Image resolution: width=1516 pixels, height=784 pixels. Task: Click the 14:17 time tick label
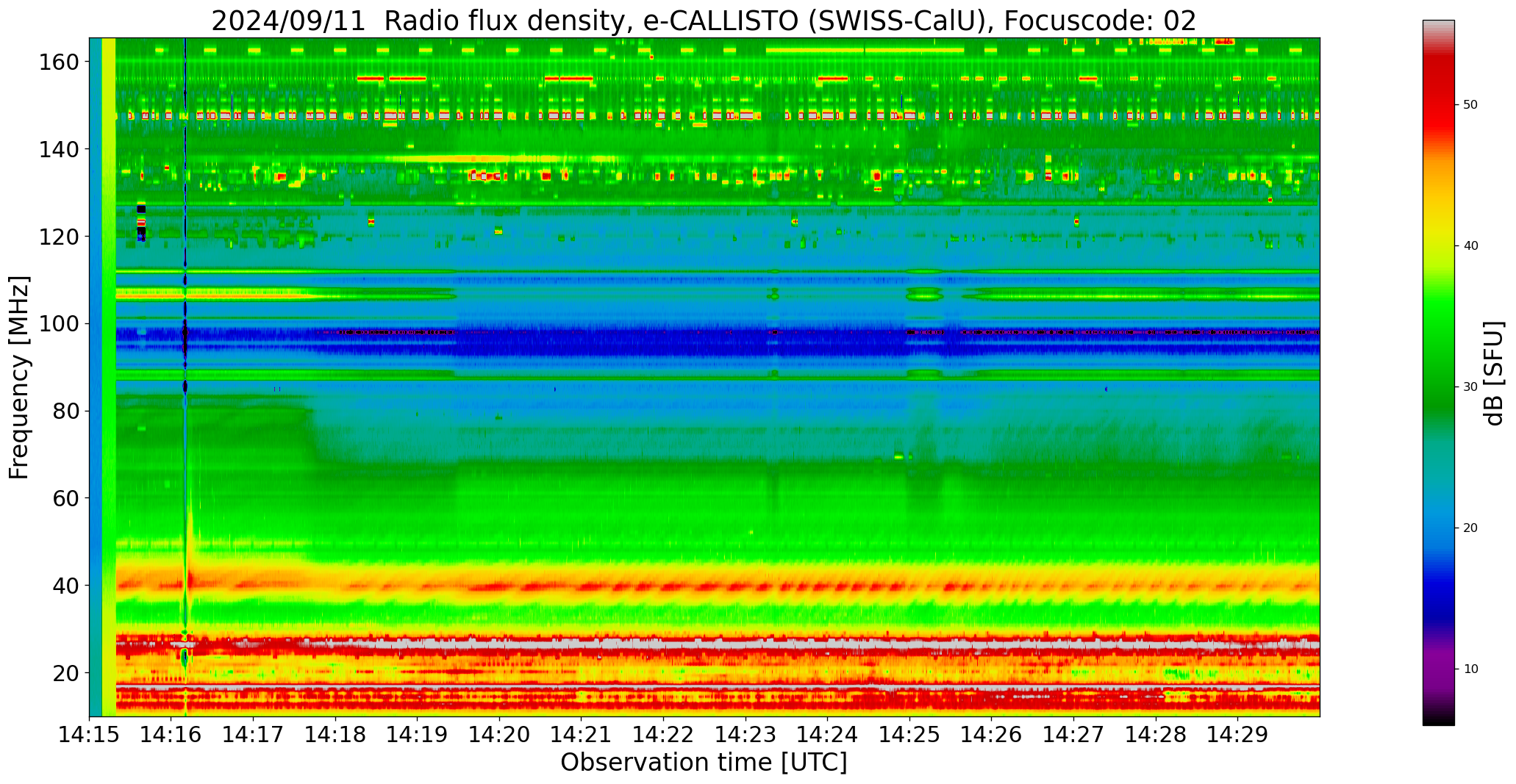[253, 734]
